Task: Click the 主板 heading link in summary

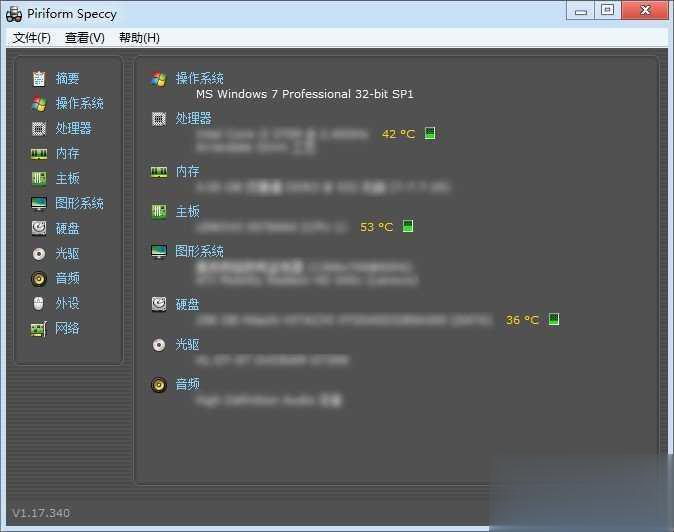Action: (187, 211)
